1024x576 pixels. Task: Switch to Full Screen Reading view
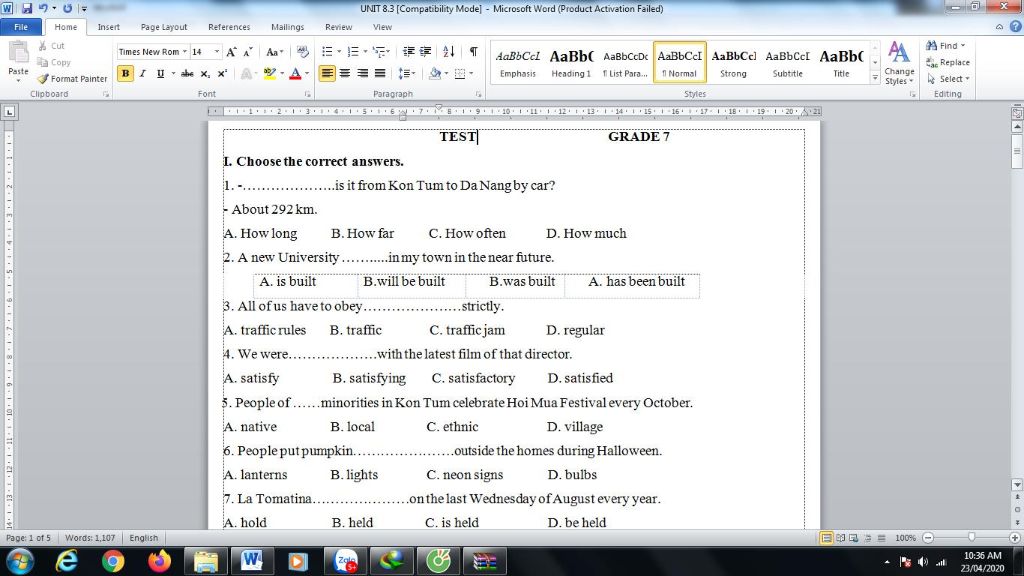(x=840, y=538)
